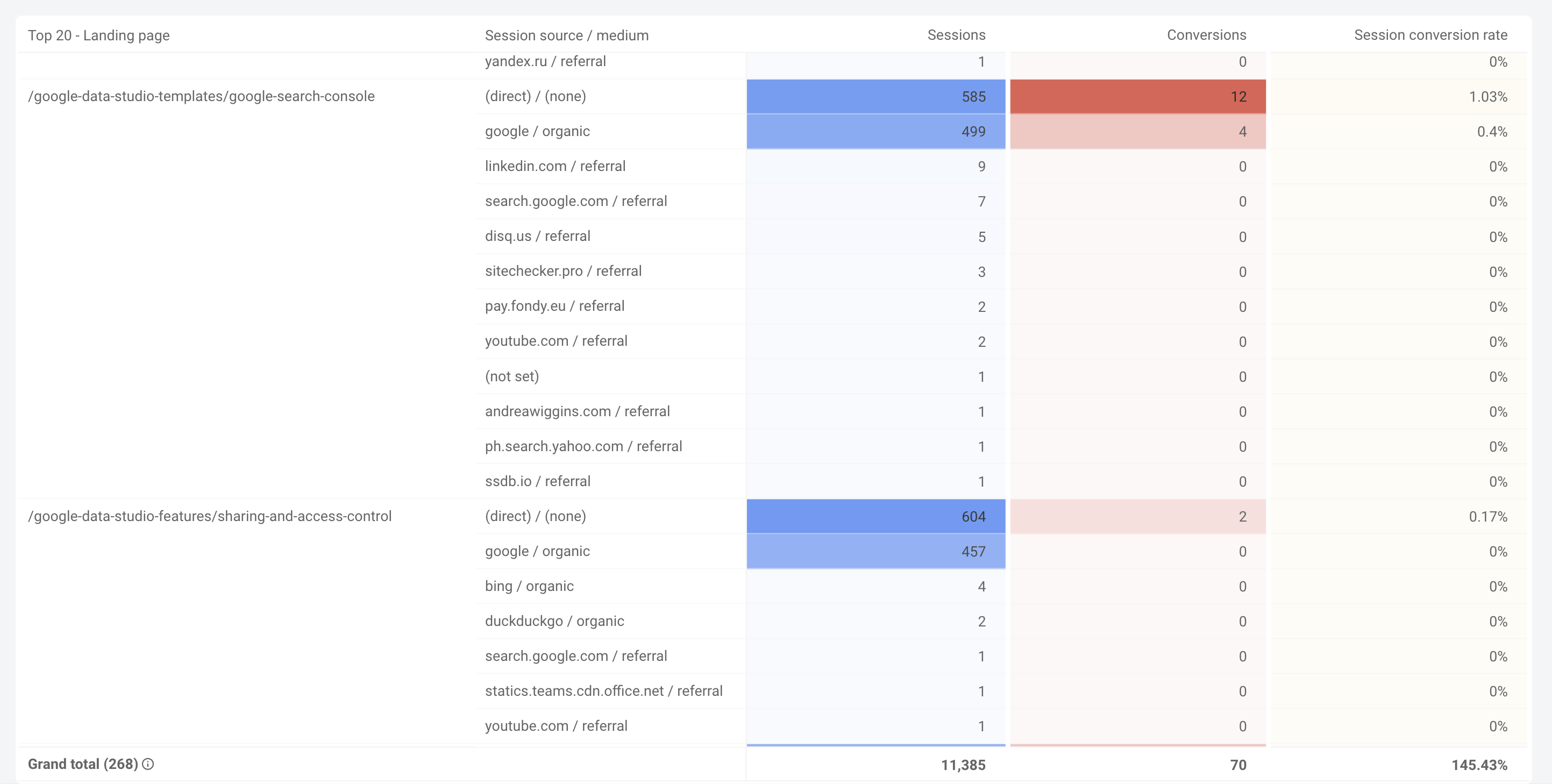
Task: Click the 1.03% conversion rate cell
Action: point(1398,96)
